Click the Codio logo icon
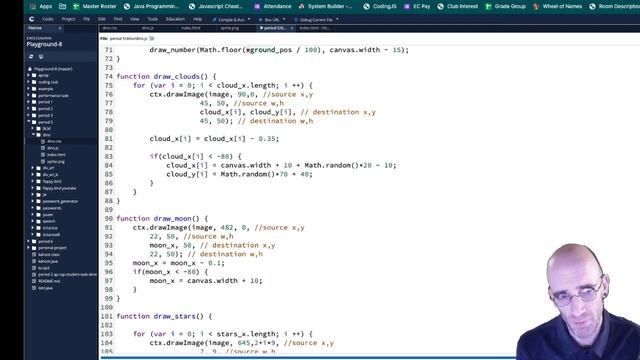640x360 pixels. click(x=32, y=19)
